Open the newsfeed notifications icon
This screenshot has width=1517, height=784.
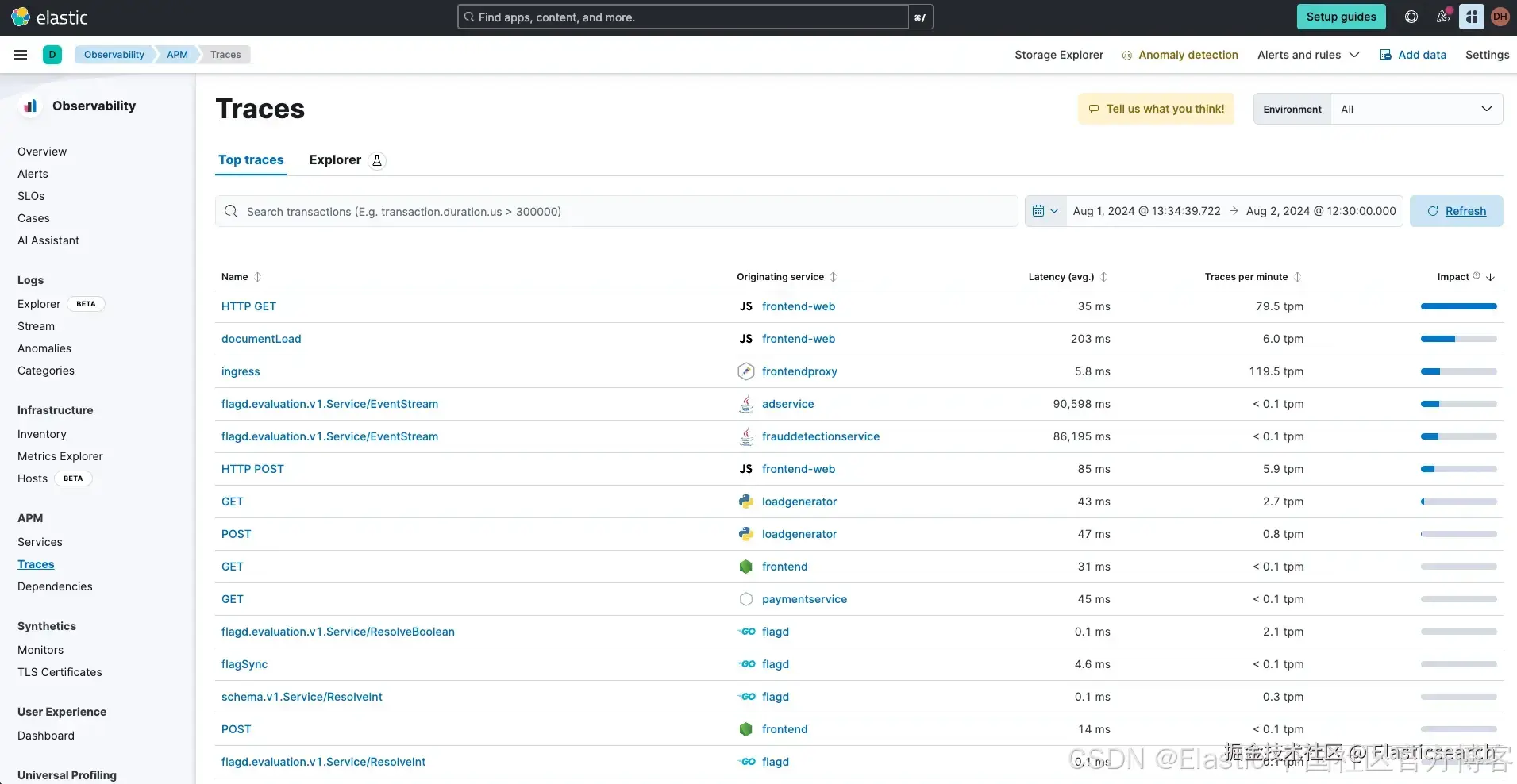tap(1443, 17)
